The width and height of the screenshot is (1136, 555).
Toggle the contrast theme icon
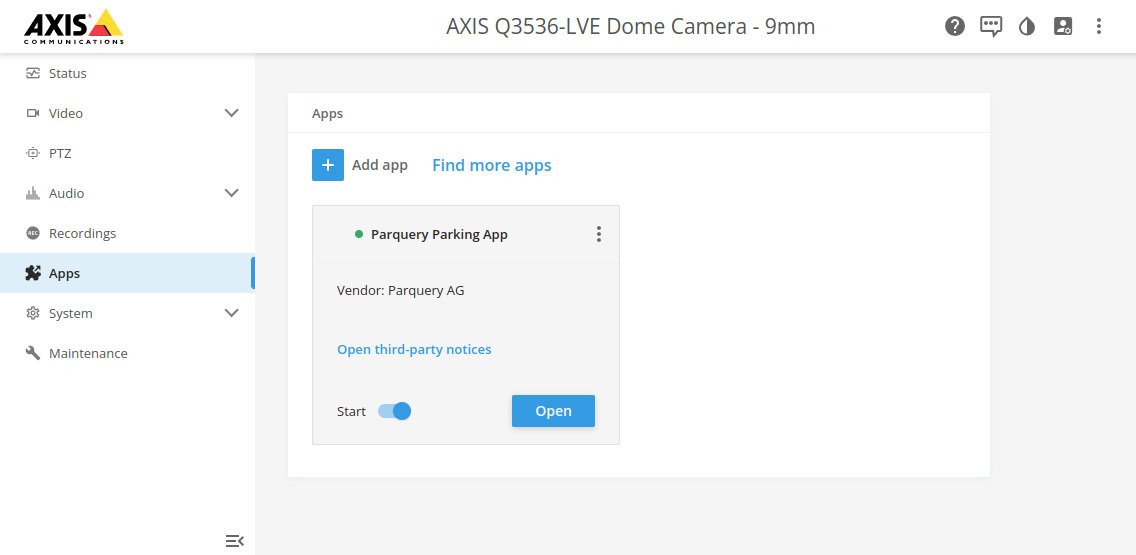tap(1027, 27)
